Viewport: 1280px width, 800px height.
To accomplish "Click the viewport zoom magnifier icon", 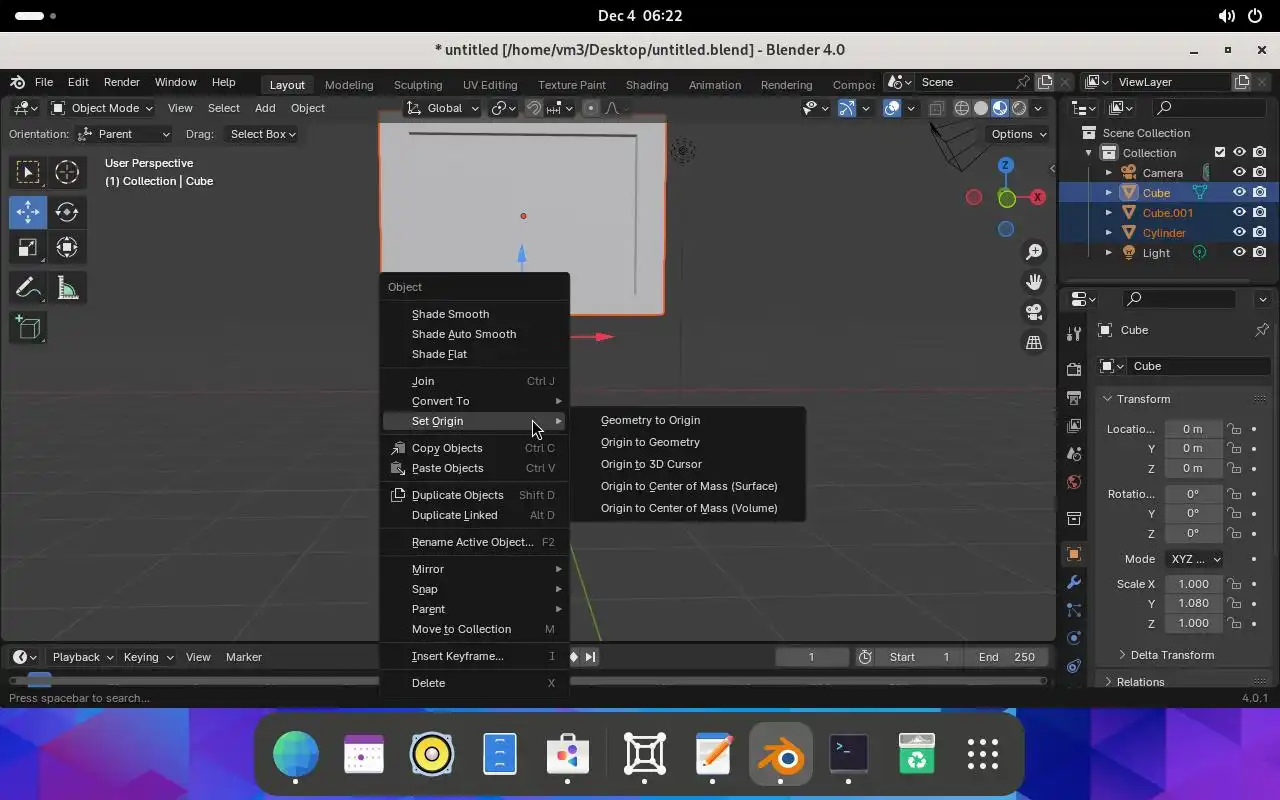I will tap(1034, 252).
